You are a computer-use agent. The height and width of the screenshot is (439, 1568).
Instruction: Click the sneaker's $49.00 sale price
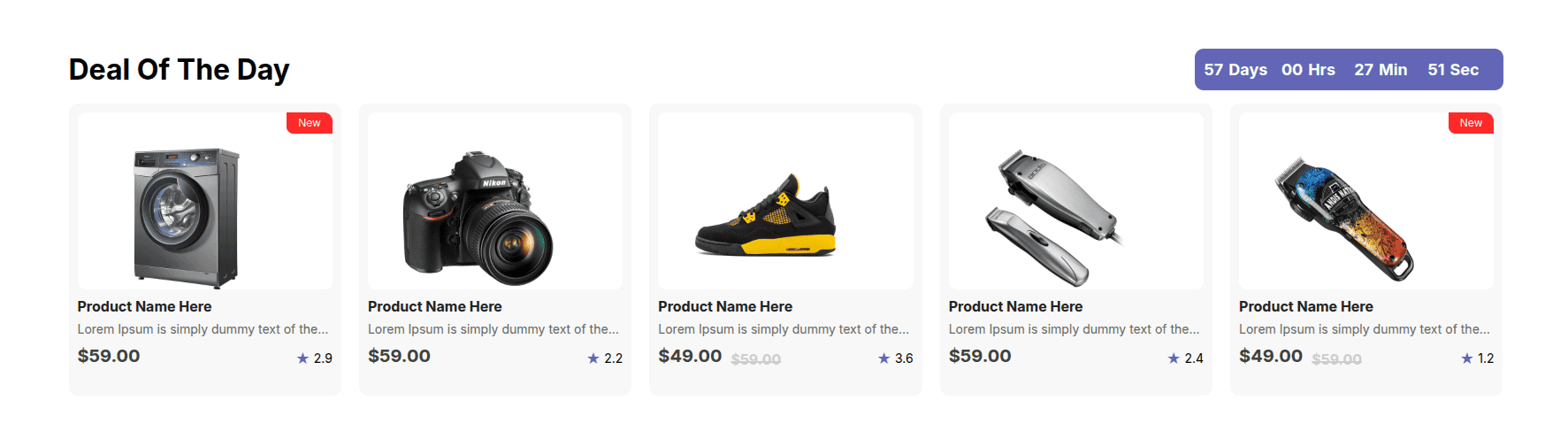[690, 356]
